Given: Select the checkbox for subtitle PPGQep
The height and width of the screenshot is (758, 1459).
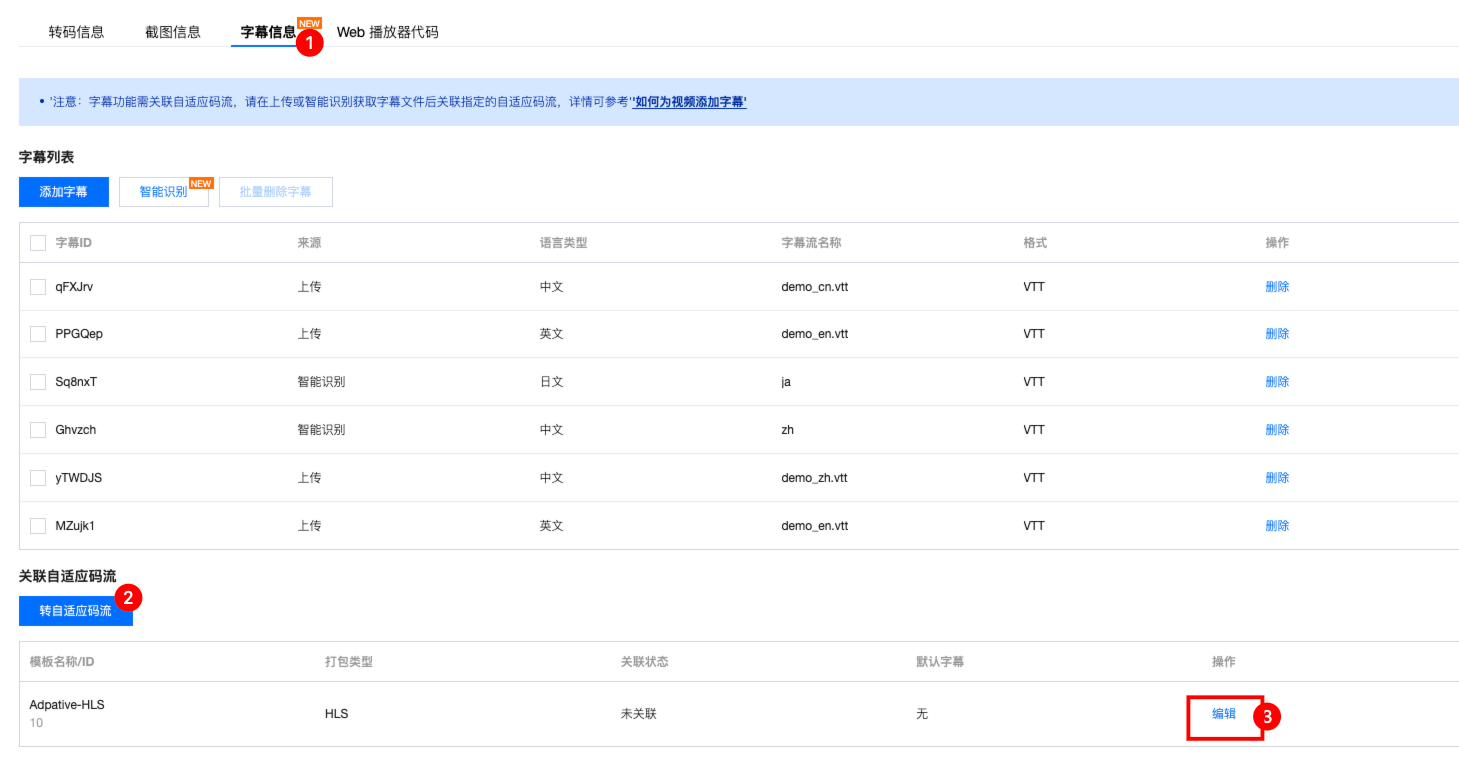Looking at the screenshot, I should (38, 334).
